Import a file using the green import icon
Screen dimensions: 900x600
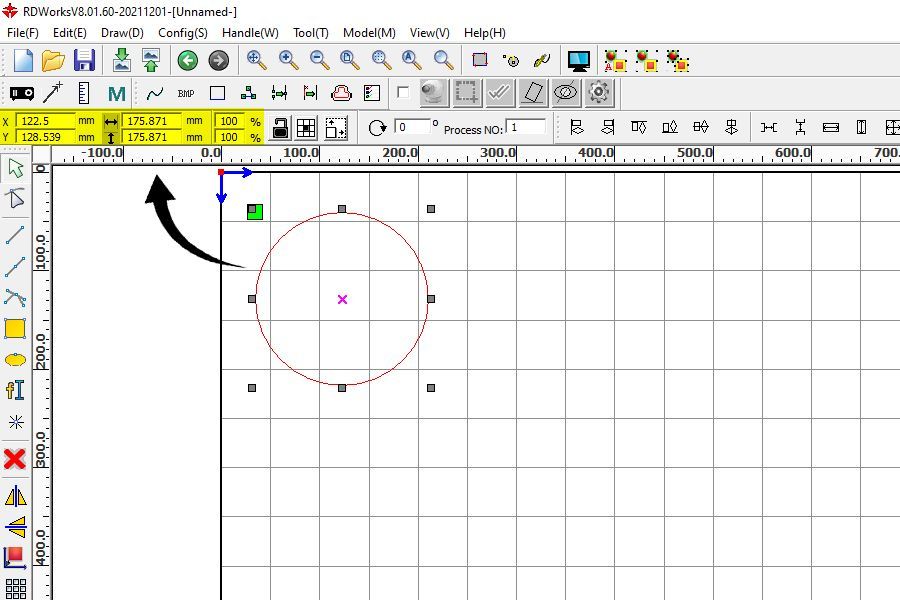(x=121, y=60)
